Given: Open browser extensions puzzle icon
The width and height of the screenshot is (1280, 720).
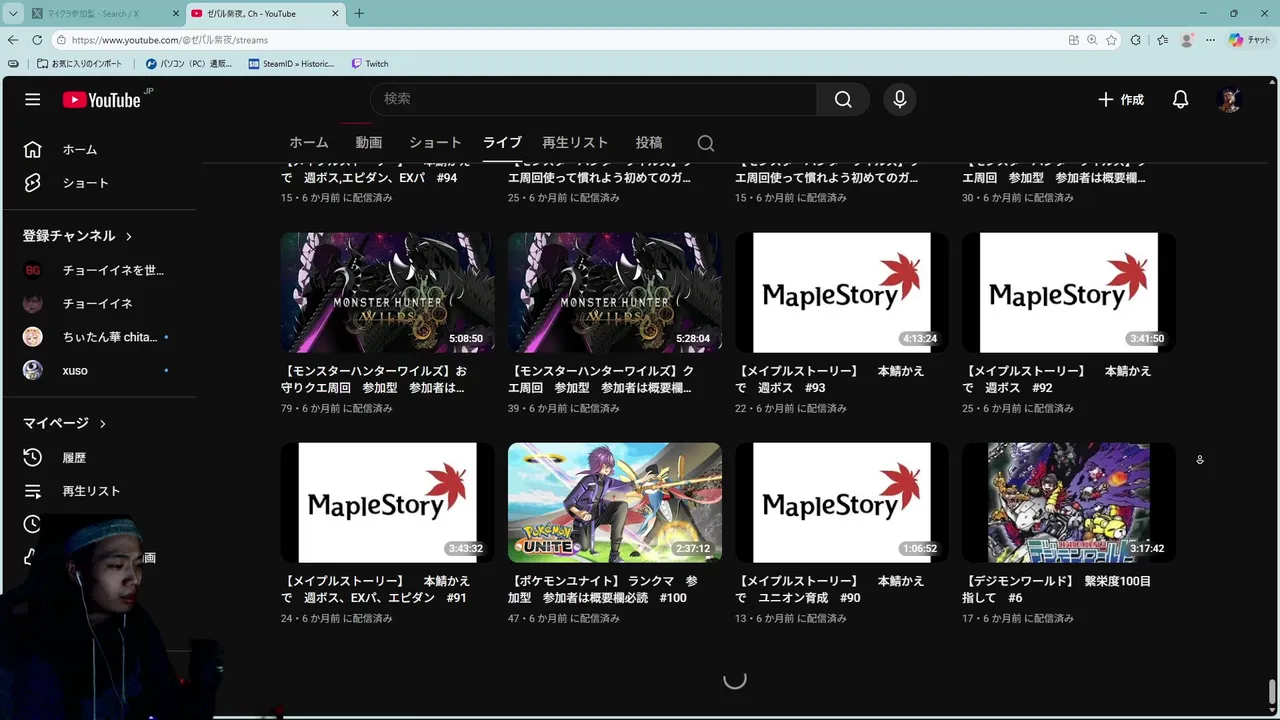Looking at the screenshot, I should 1136,40.
